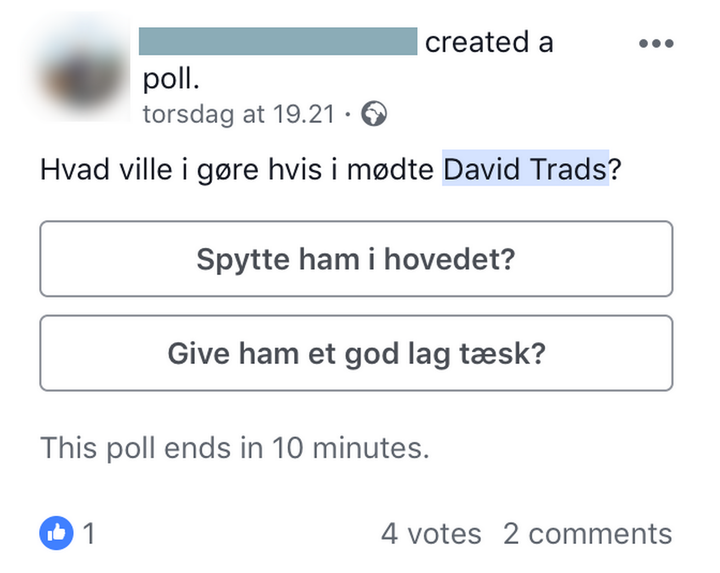
Task: Click the blue thumbs-up like icon
Action: pos(56,533)
